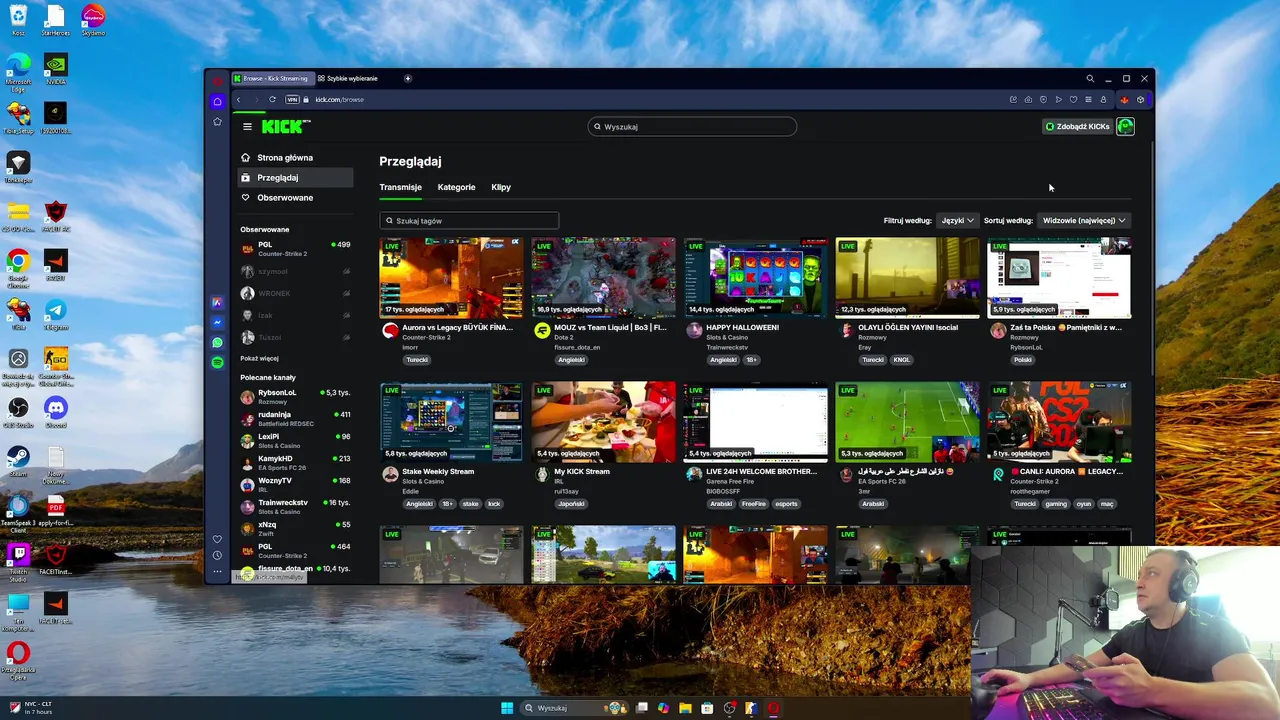
Task: Open Trainwreckstv channel in sidebar
Action: [295, 506]
